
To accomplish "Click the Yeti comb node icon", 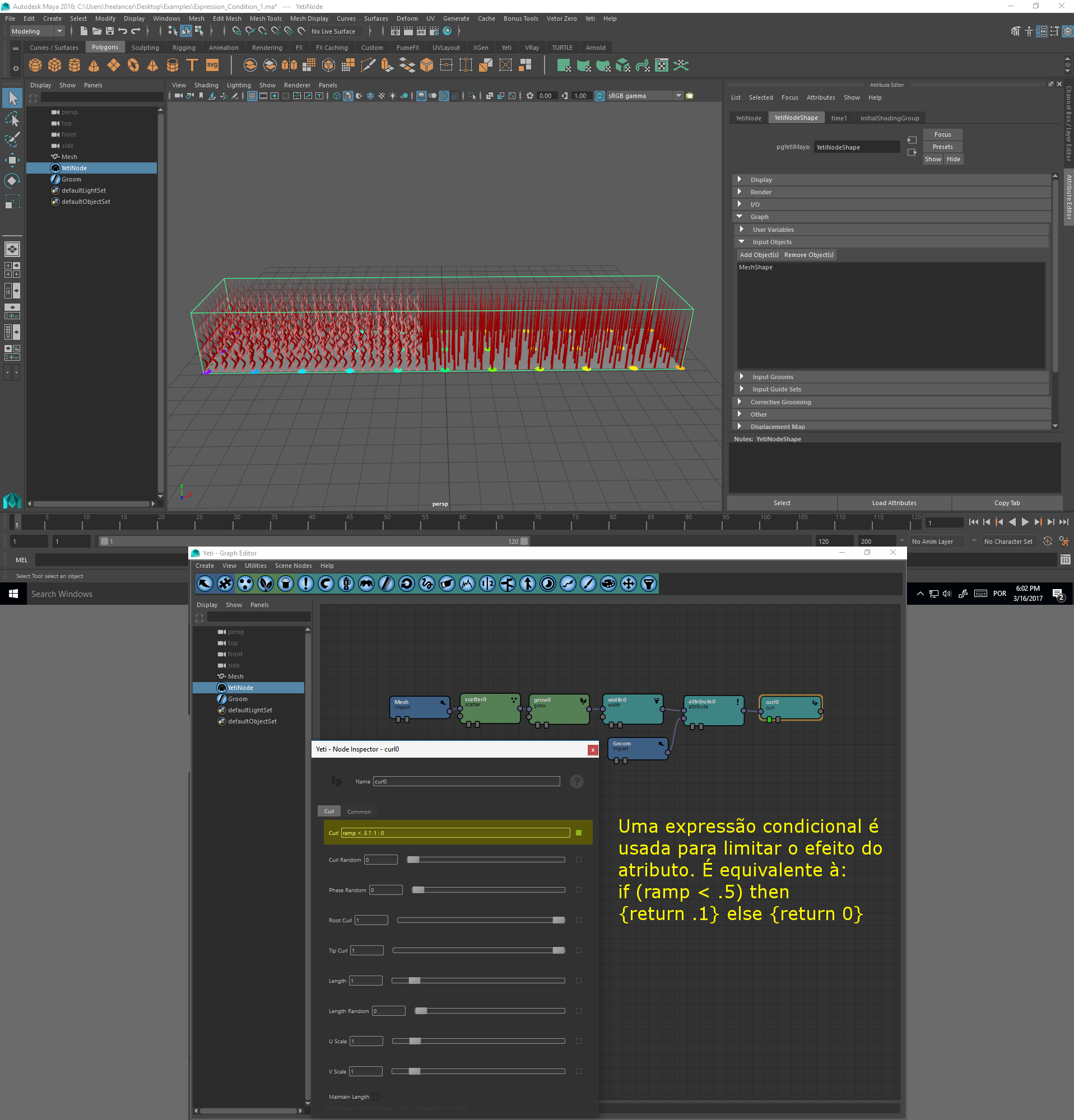I will tap(387, 584).
